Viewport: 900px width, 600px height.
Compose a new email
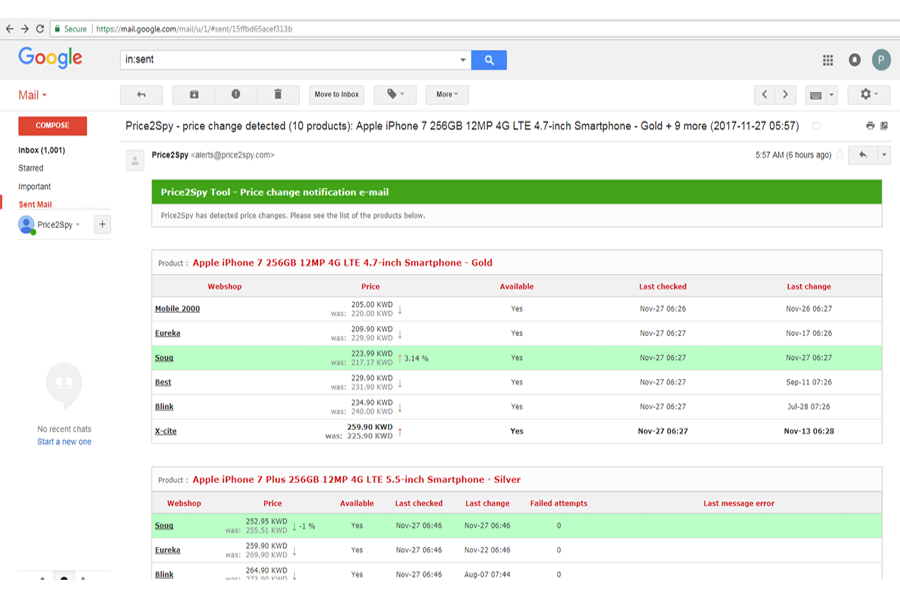click(x=52, y=126)
